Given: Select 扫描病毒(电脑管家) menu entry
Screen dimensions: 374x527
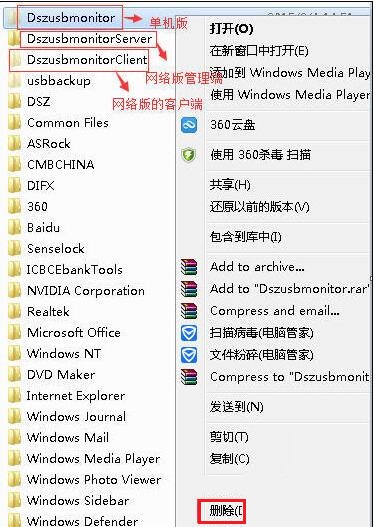Looking at the screenshot, I should tap(261, 333).
